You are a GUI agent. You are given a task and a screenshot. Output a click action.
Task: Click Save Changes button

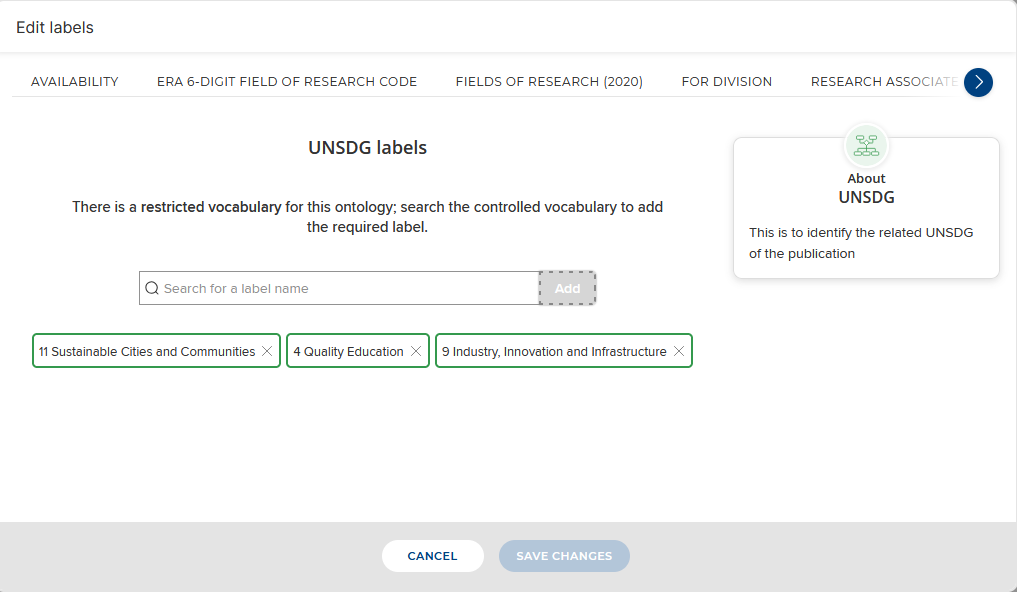[x=564, y=556]
